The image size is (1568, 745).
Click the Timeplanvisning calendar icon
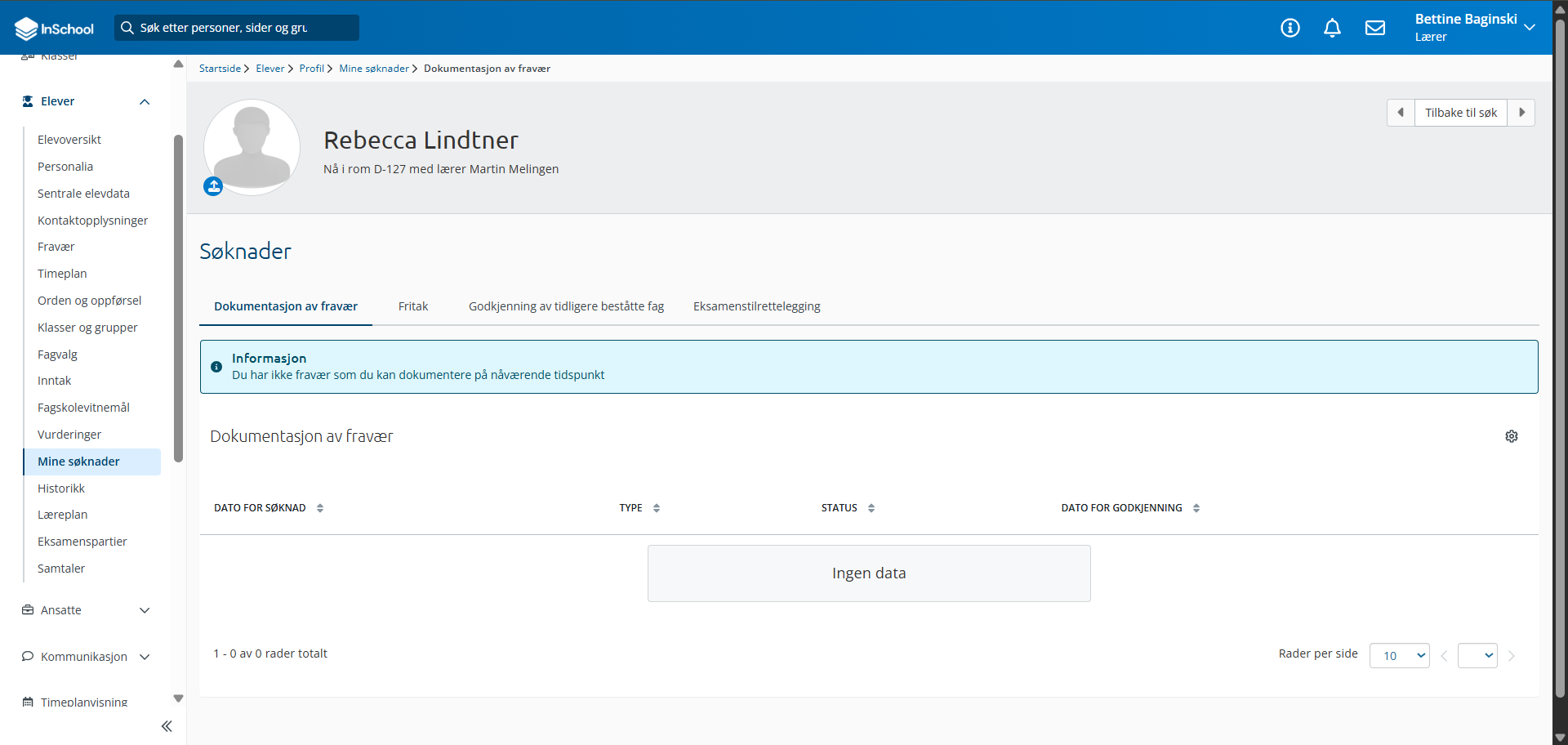coord(28,703)
